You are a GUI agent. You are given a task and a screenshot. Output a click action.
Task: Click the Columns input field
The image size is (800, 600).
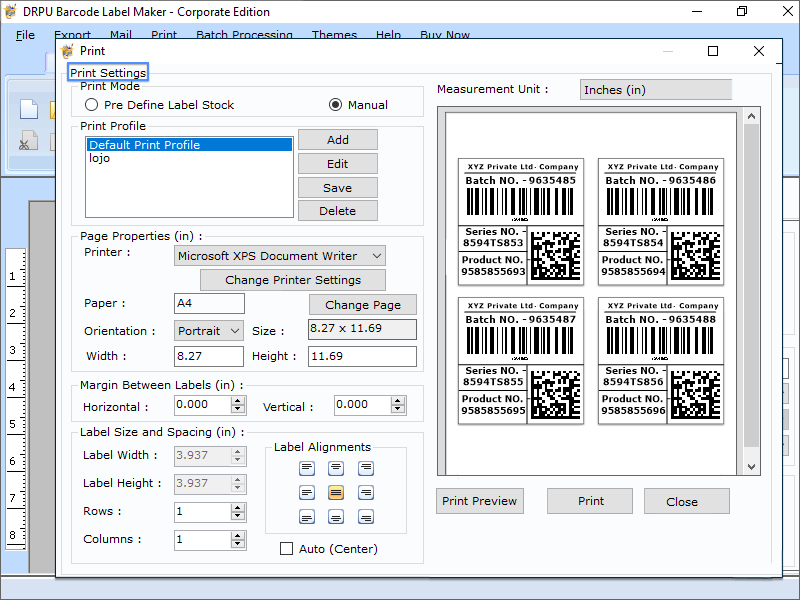click(203, 540)
